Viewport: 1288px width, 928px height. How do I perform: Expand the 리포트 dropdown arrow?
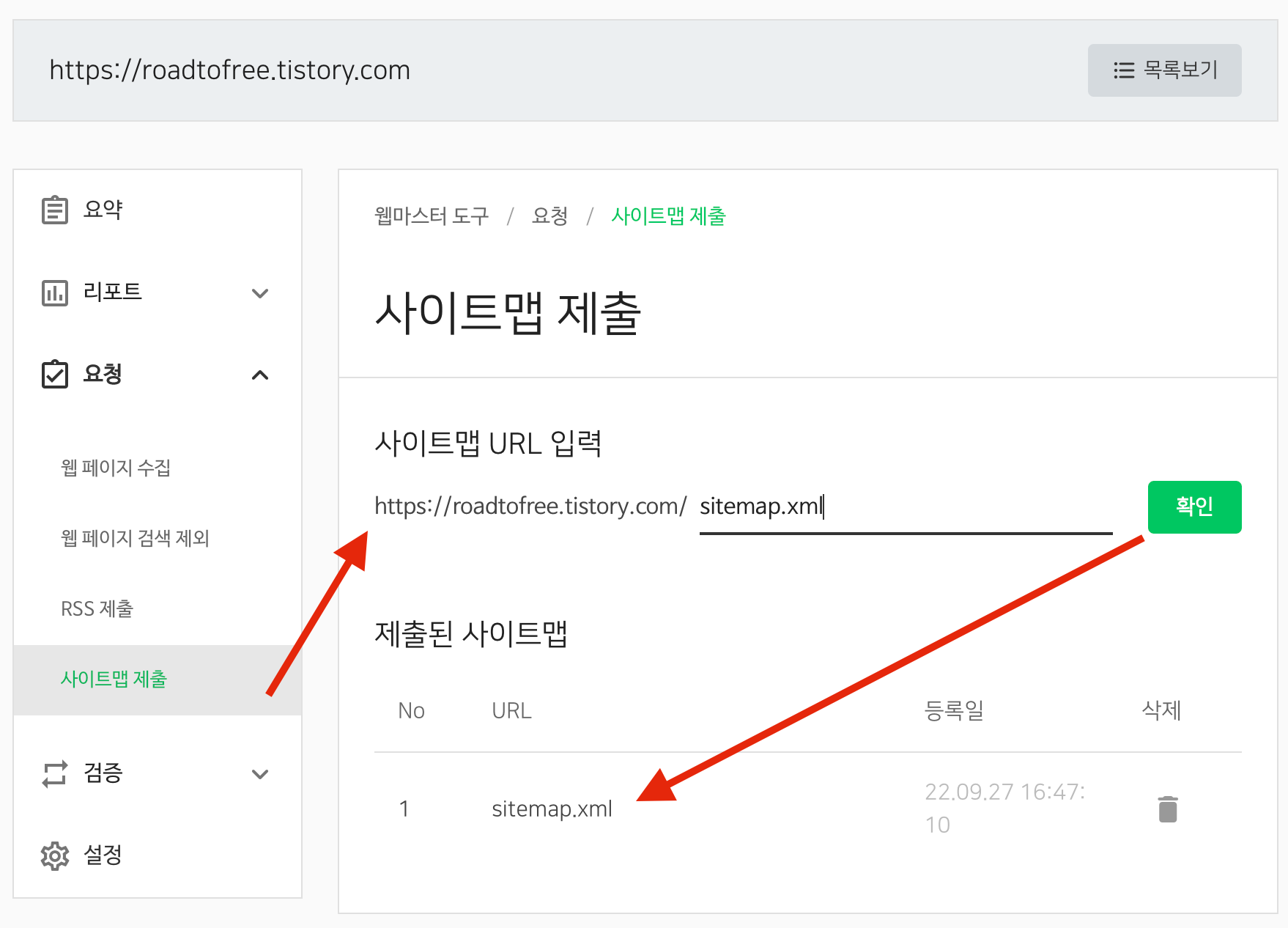(x=260, y=293)
